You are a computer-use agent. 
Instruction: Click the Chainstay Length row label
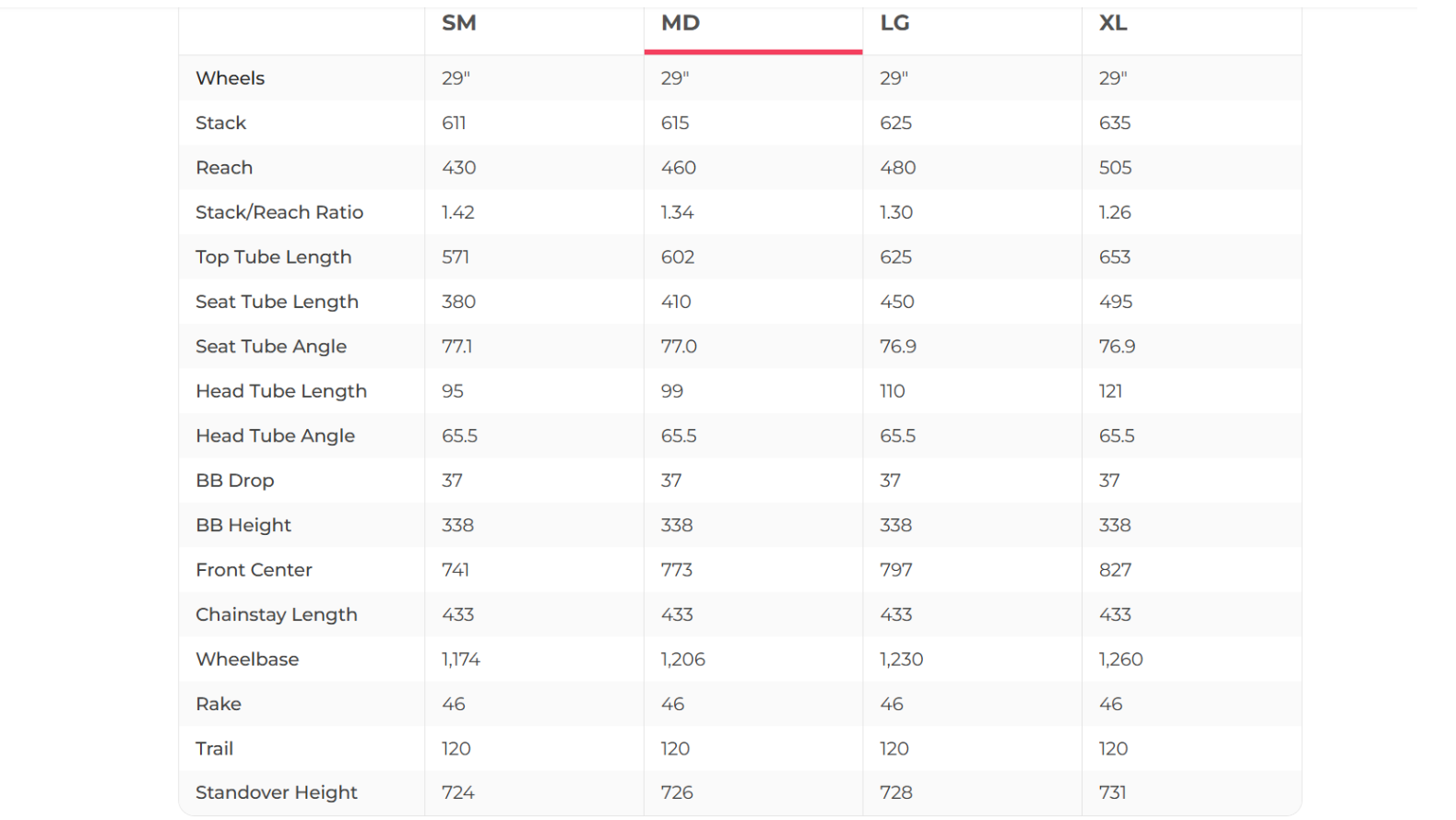277,614
